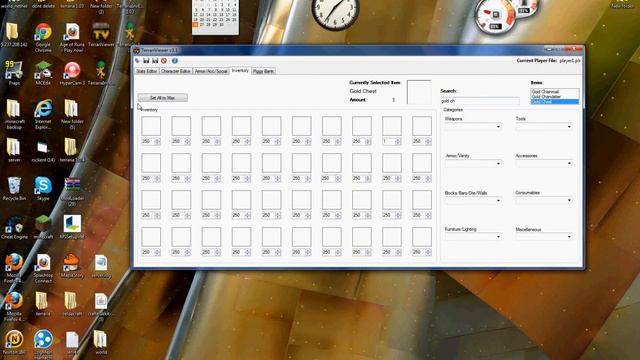
Task: Click the last inventory slot in top row
Action: (x=422, y=126)
